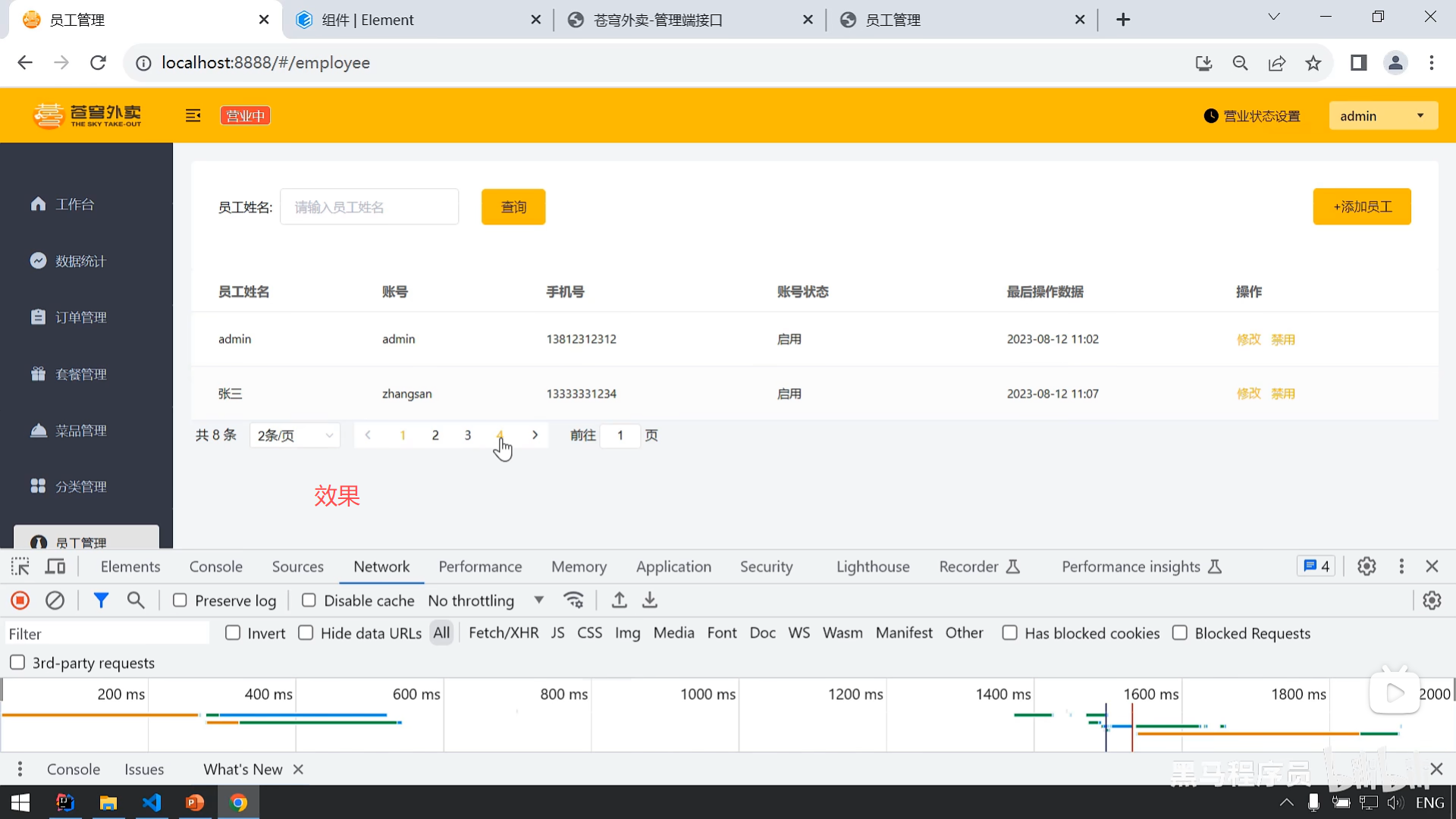
Task: Tick the Hide data URLs checkbox
Action: 306,633
